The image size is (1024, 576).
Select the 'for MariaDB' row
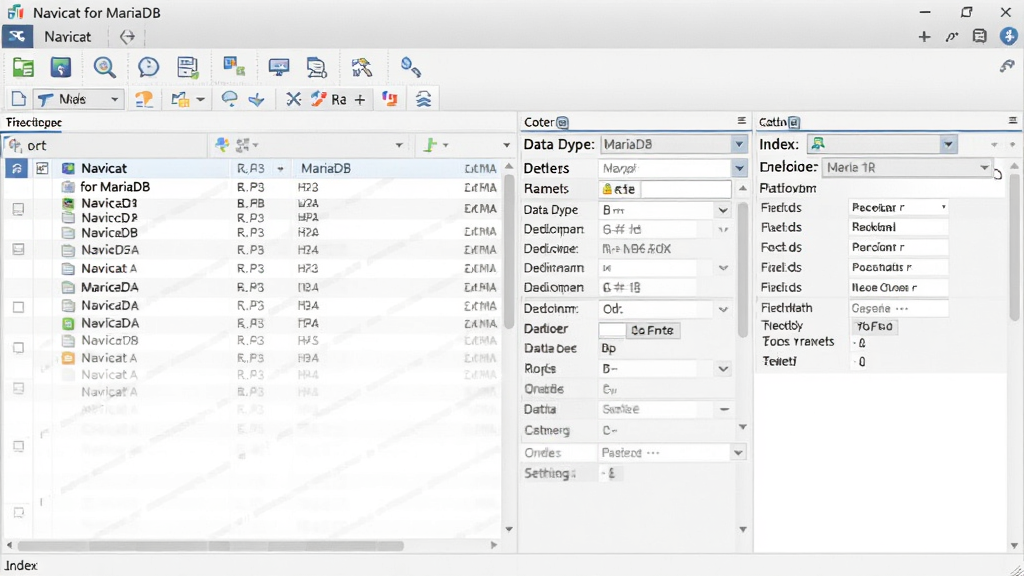253,187
